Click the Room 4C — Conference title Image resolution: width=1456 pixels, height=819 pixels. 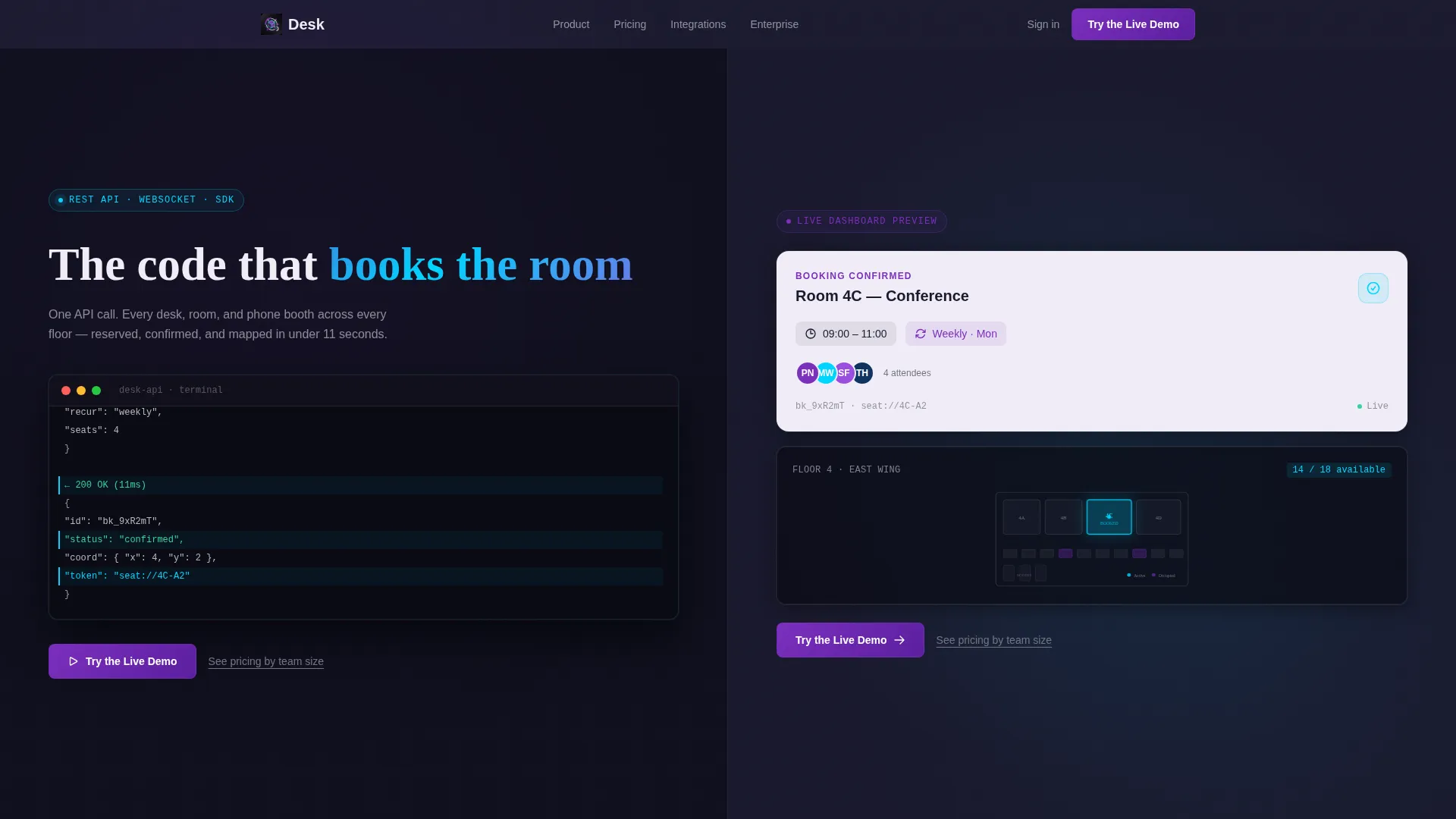[x=882, y=296]
